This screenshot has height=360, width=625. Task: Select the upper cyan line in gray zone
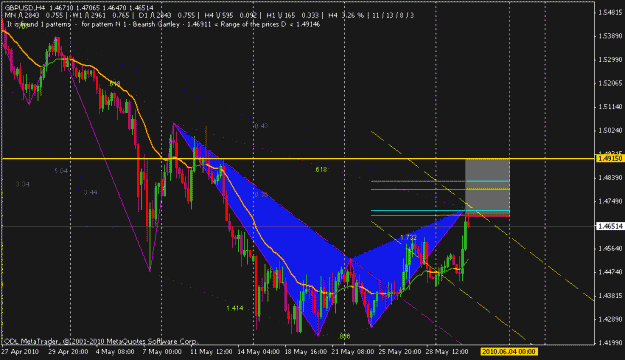pyautogui.click(x=440, y=181)
